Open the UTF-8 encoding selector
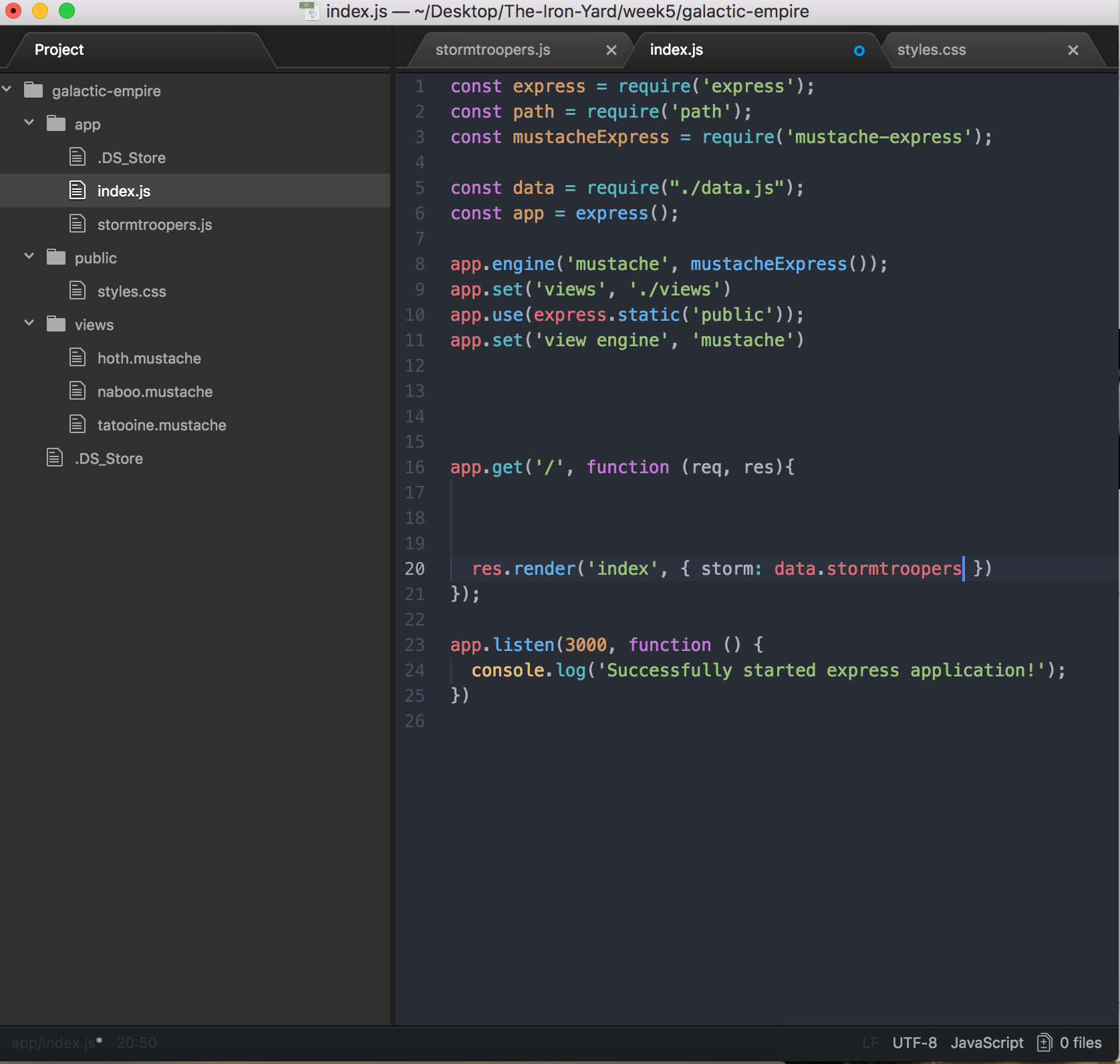The image size is (1120, 1064). (x=914, y=1042)
